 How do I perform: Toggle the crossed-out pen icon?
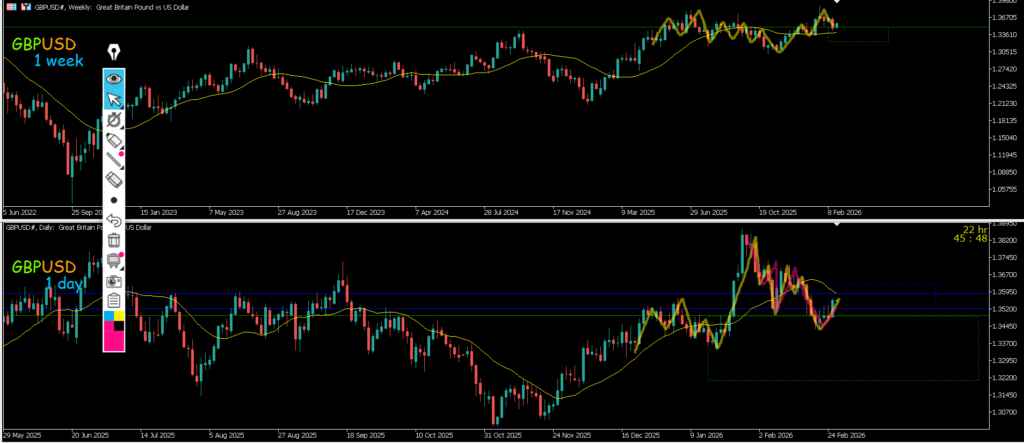coord(114,120)
